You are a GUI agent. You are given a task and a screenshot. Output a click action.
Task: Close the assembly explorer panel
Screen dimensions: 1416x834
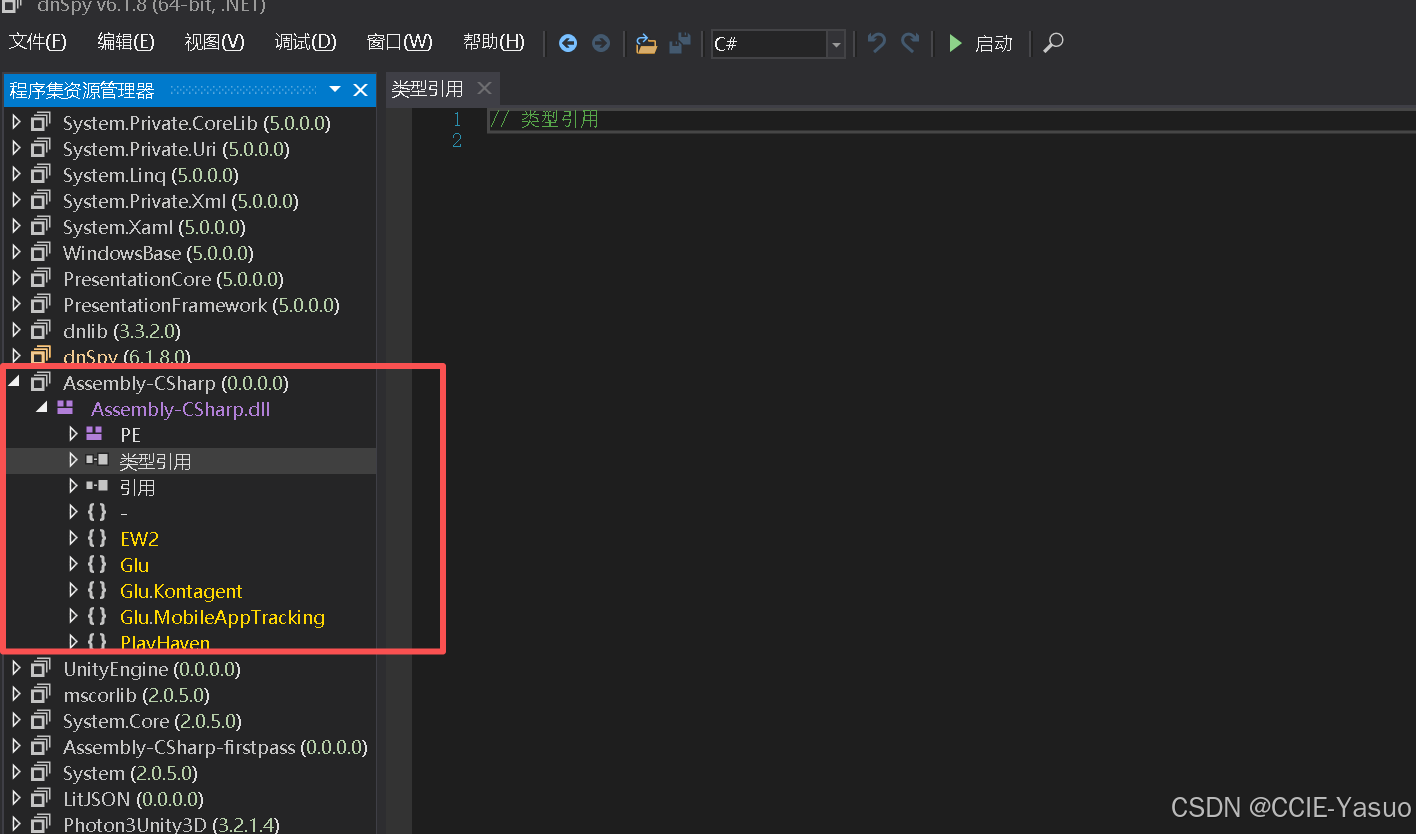[361, 90]
